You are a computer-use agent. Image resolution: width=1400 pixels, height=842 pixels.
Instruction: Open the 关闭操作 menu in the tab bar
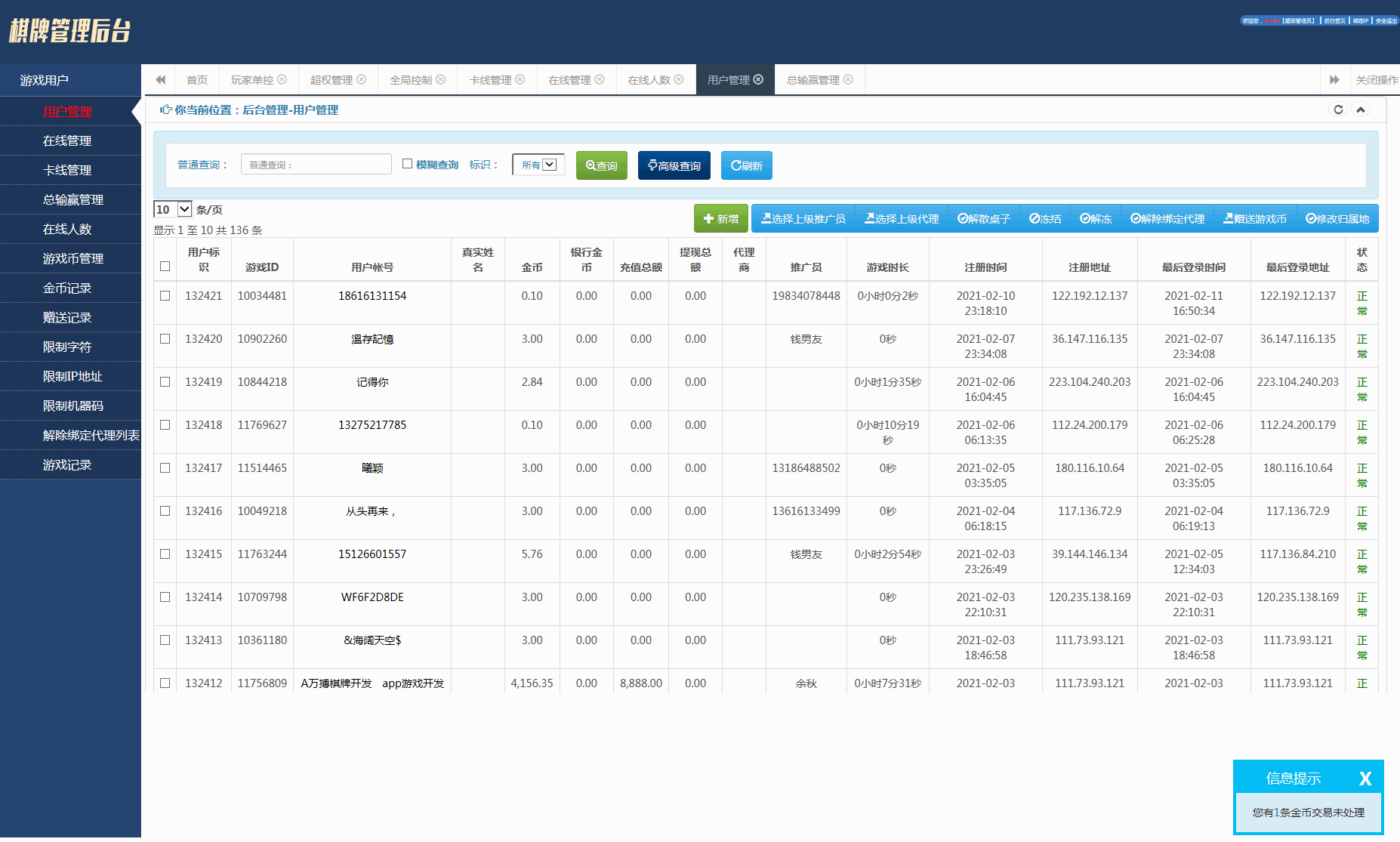coord(1376,79)
